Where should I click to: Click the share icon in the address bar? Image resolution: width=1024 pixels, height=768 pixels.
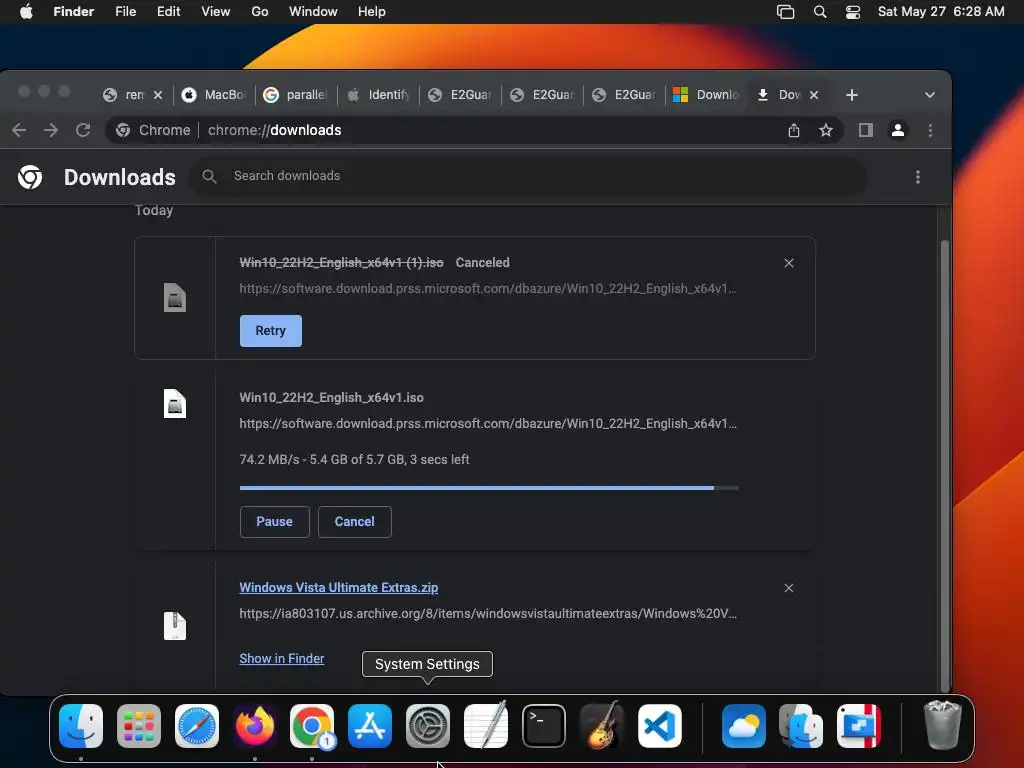tap(793, 131)
